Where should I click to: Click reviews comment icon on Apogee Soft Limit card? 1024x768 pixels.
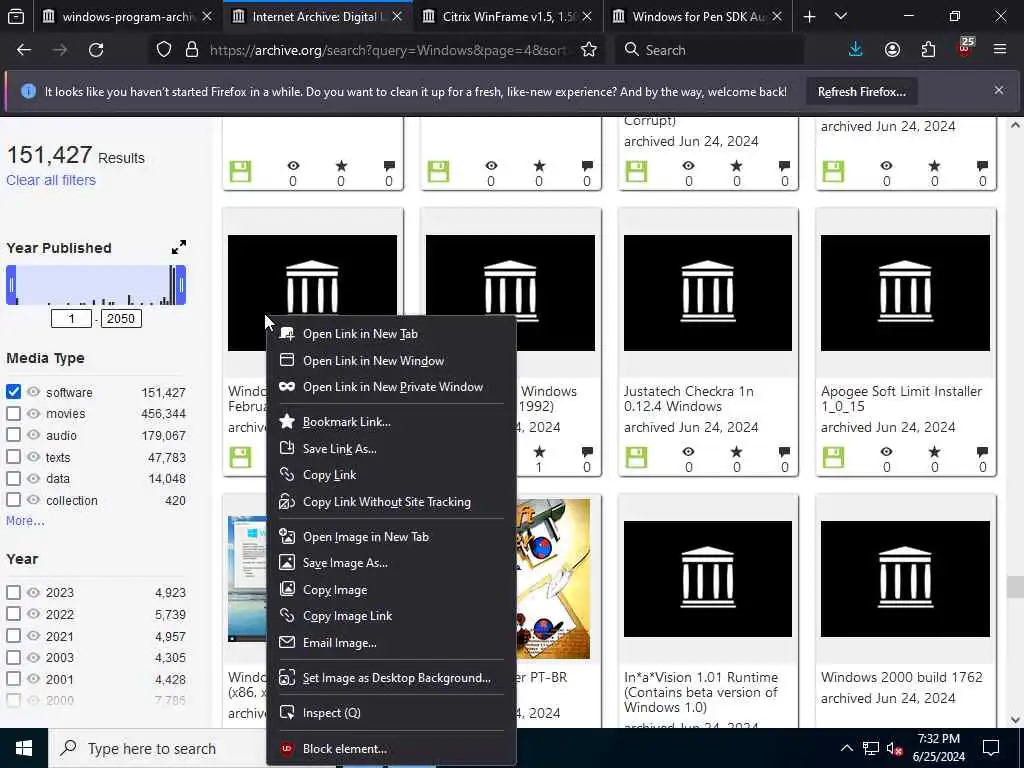coord(982,451)
